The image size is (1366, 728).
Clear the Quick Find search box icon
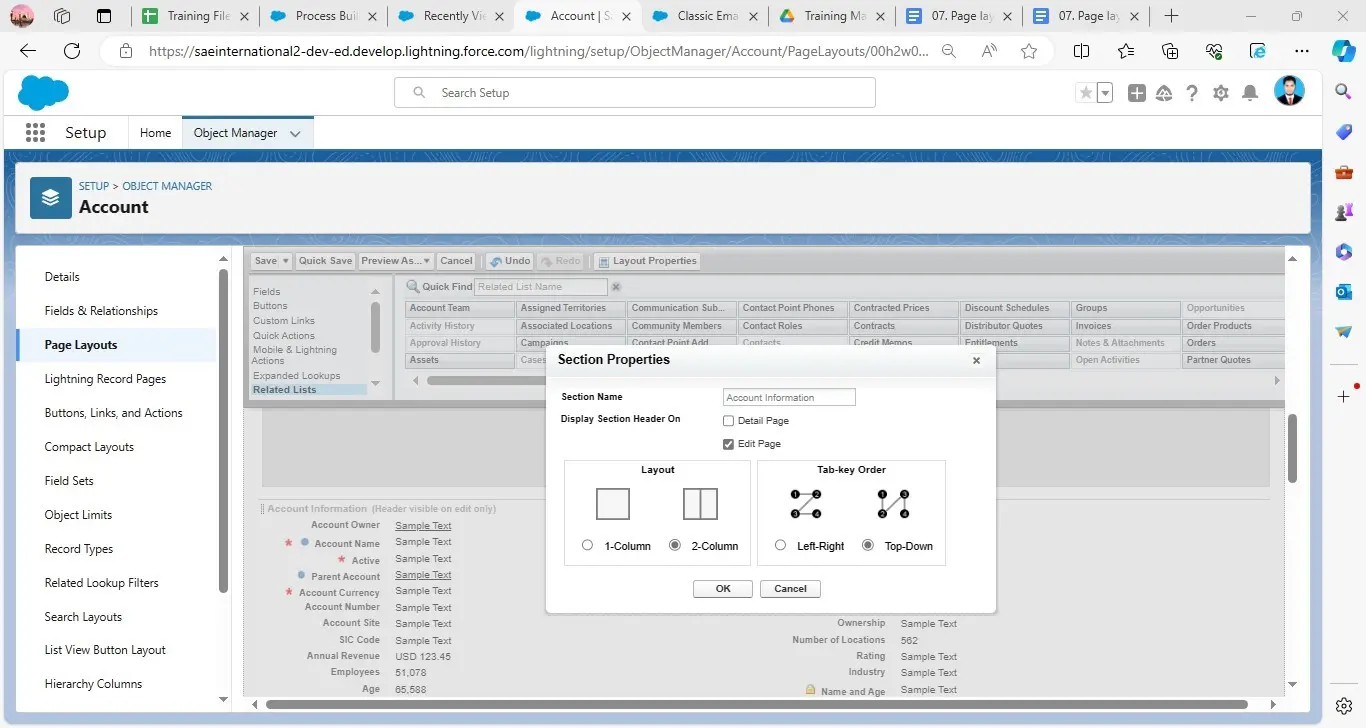[616, 287]
